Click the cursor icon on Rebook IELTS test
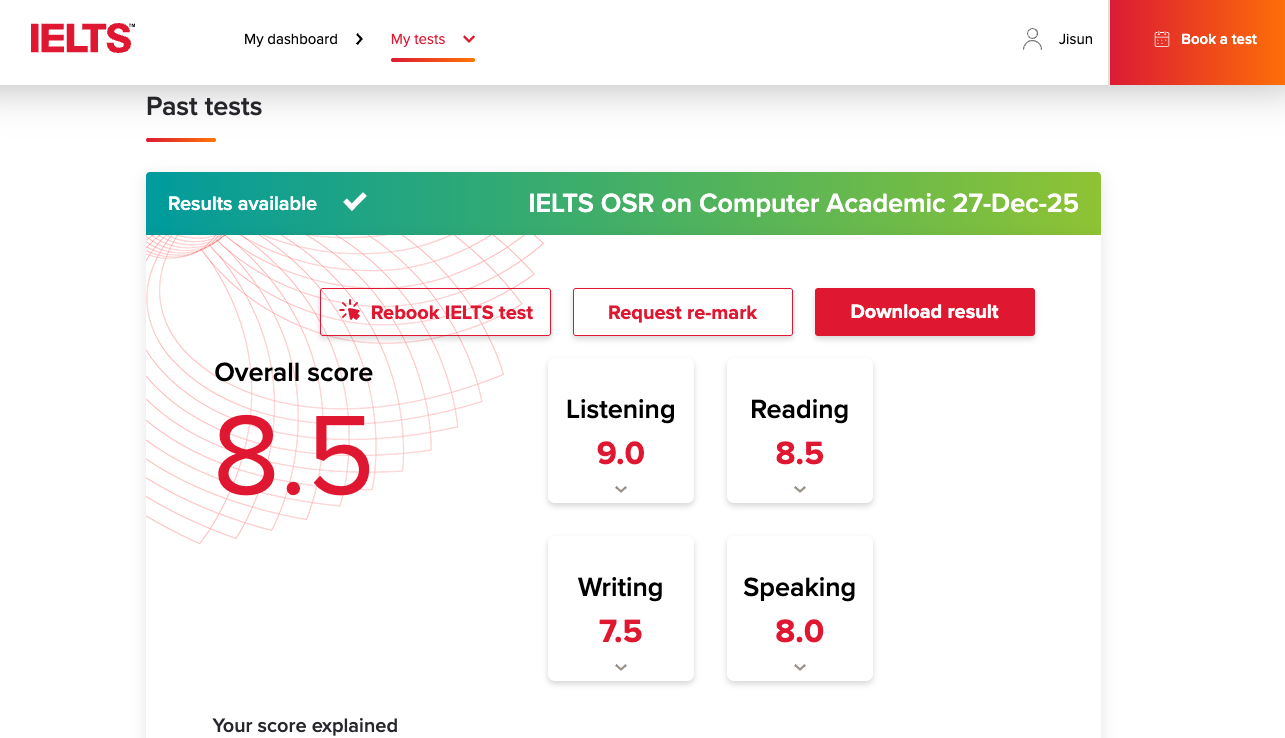 coord(350,311)
